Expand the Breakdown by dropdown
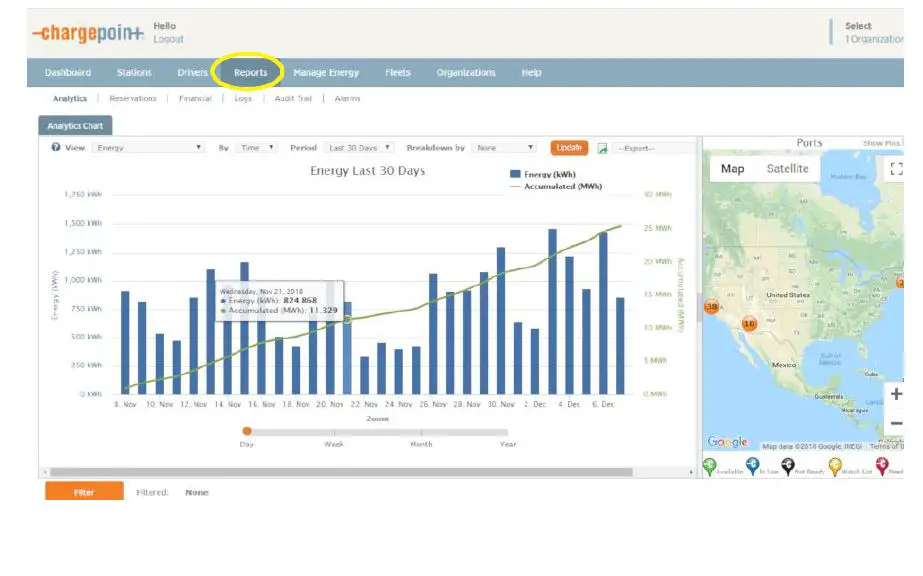 505,148
